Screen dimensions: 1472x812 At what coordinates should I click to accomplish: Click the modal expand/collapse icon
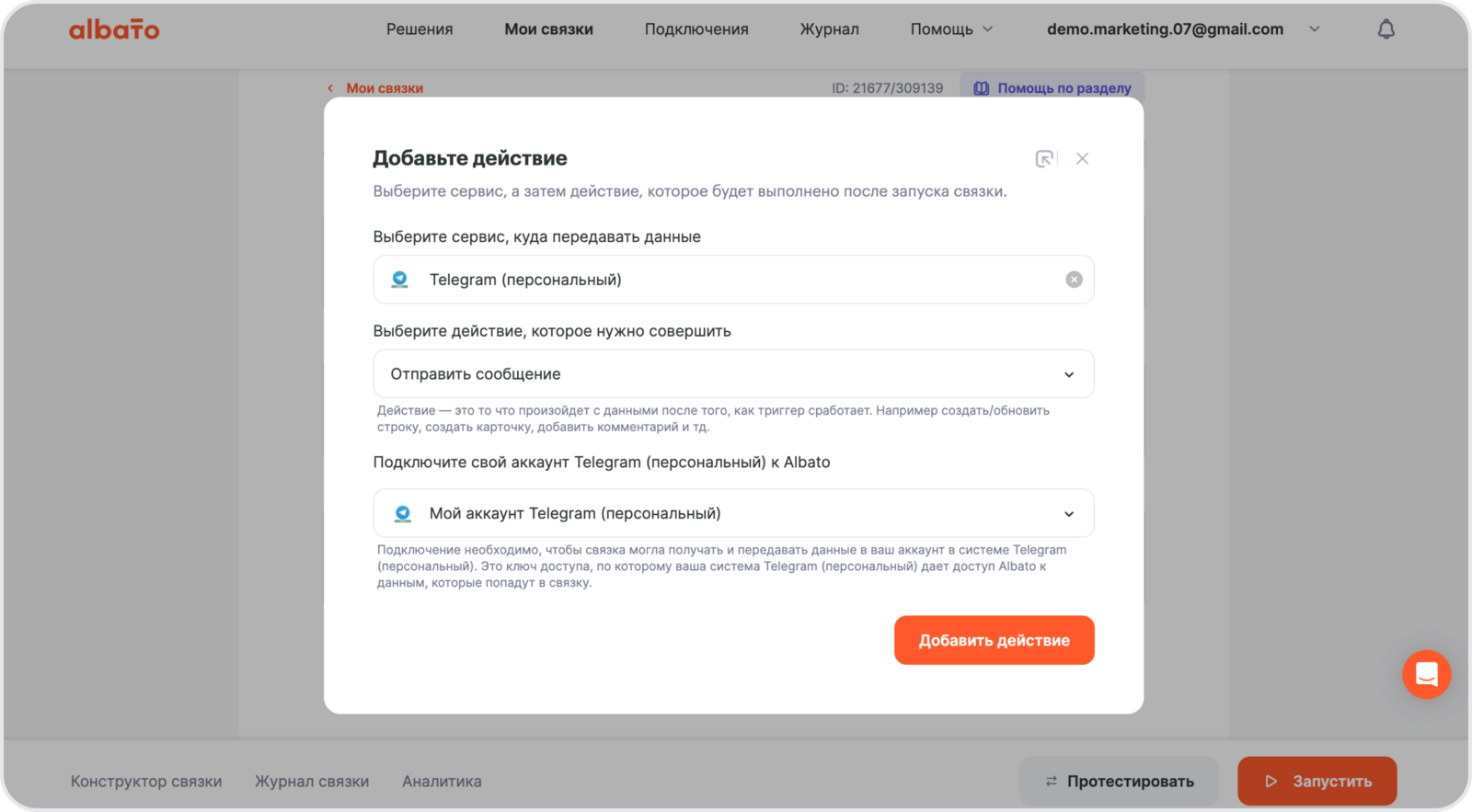point(1044,159)
